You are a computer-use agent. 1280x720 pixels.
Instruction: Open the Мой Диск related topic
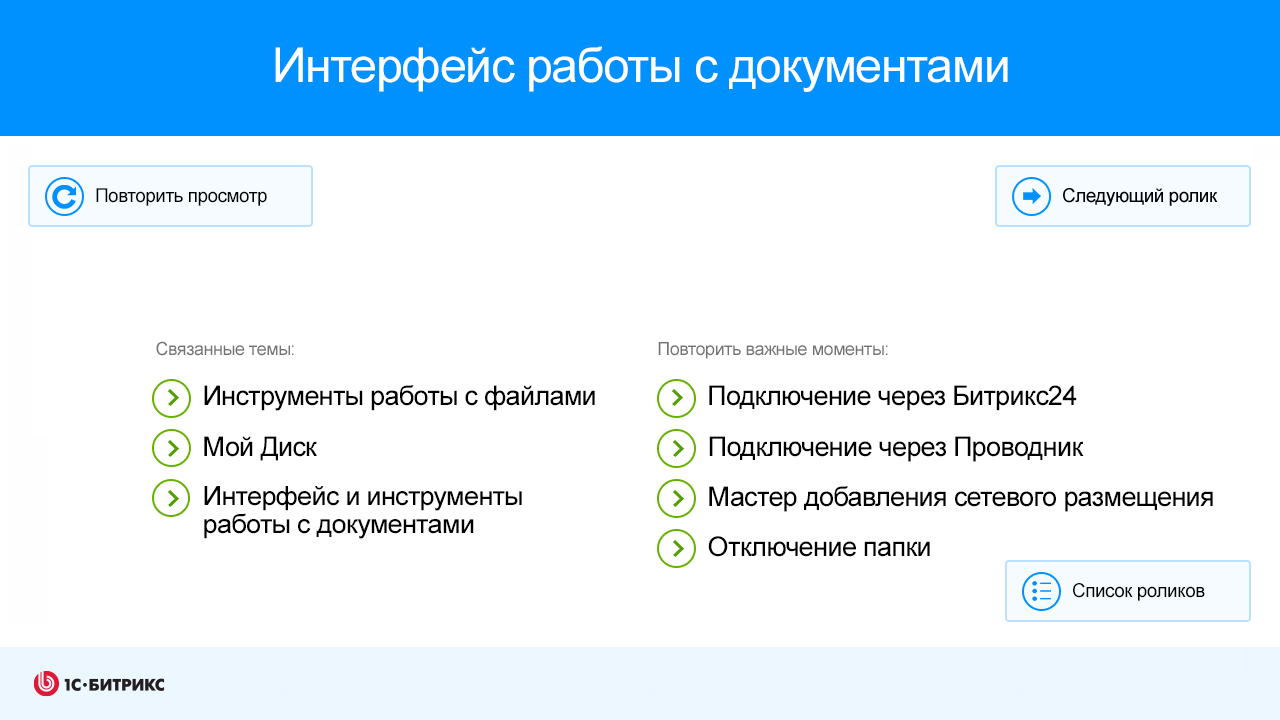point(260,447)
